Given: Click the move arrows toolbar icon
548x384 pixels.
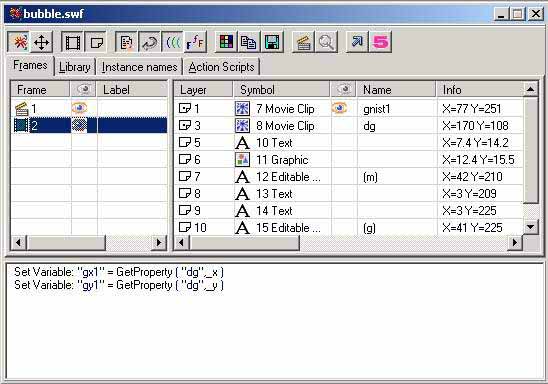Looking at the screenshot, I should coord(42,43).
